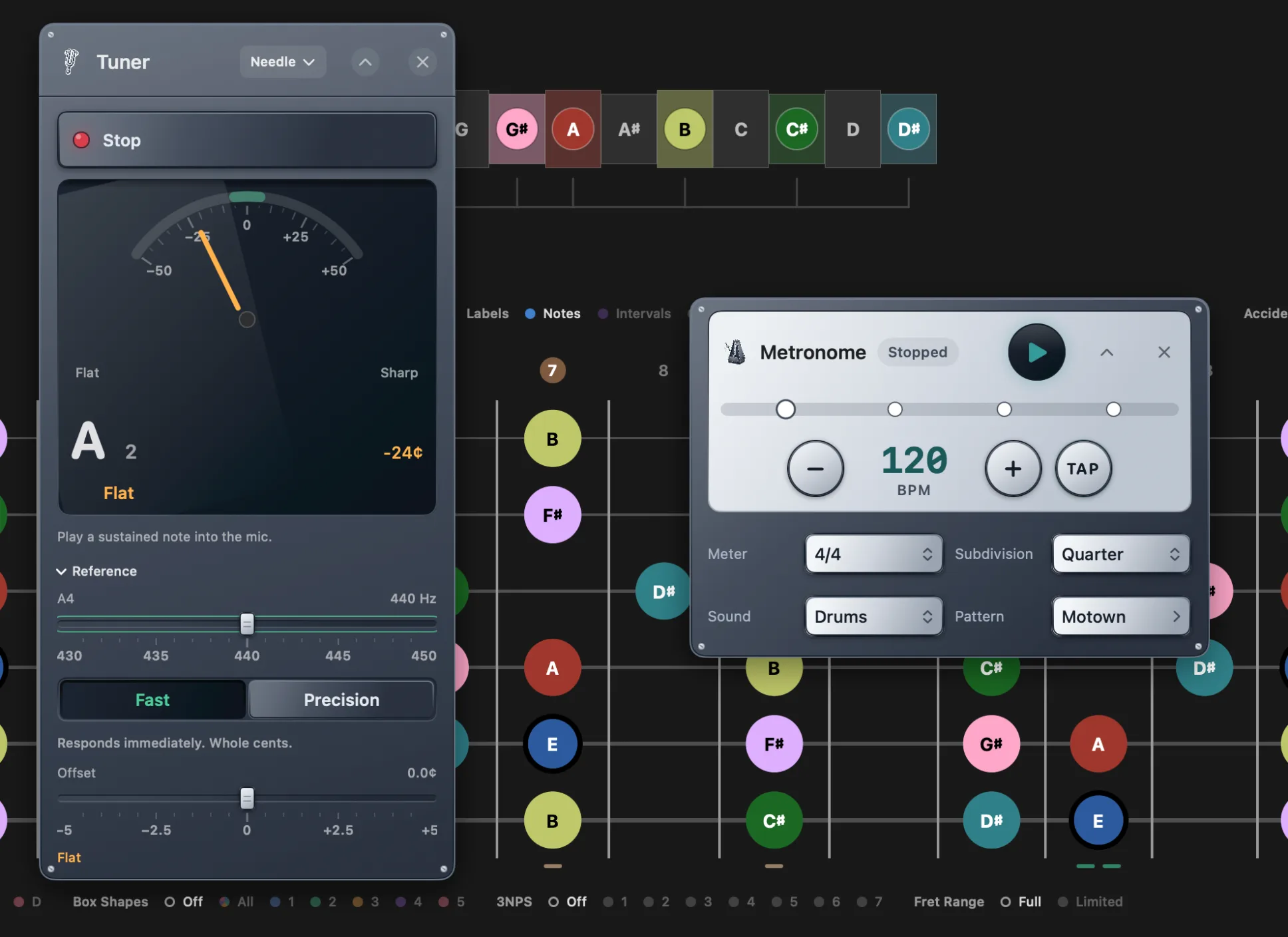Select the Fast tuner mode
The image size is (1288, 937).
pyautogui.click(x=152, y=699)
